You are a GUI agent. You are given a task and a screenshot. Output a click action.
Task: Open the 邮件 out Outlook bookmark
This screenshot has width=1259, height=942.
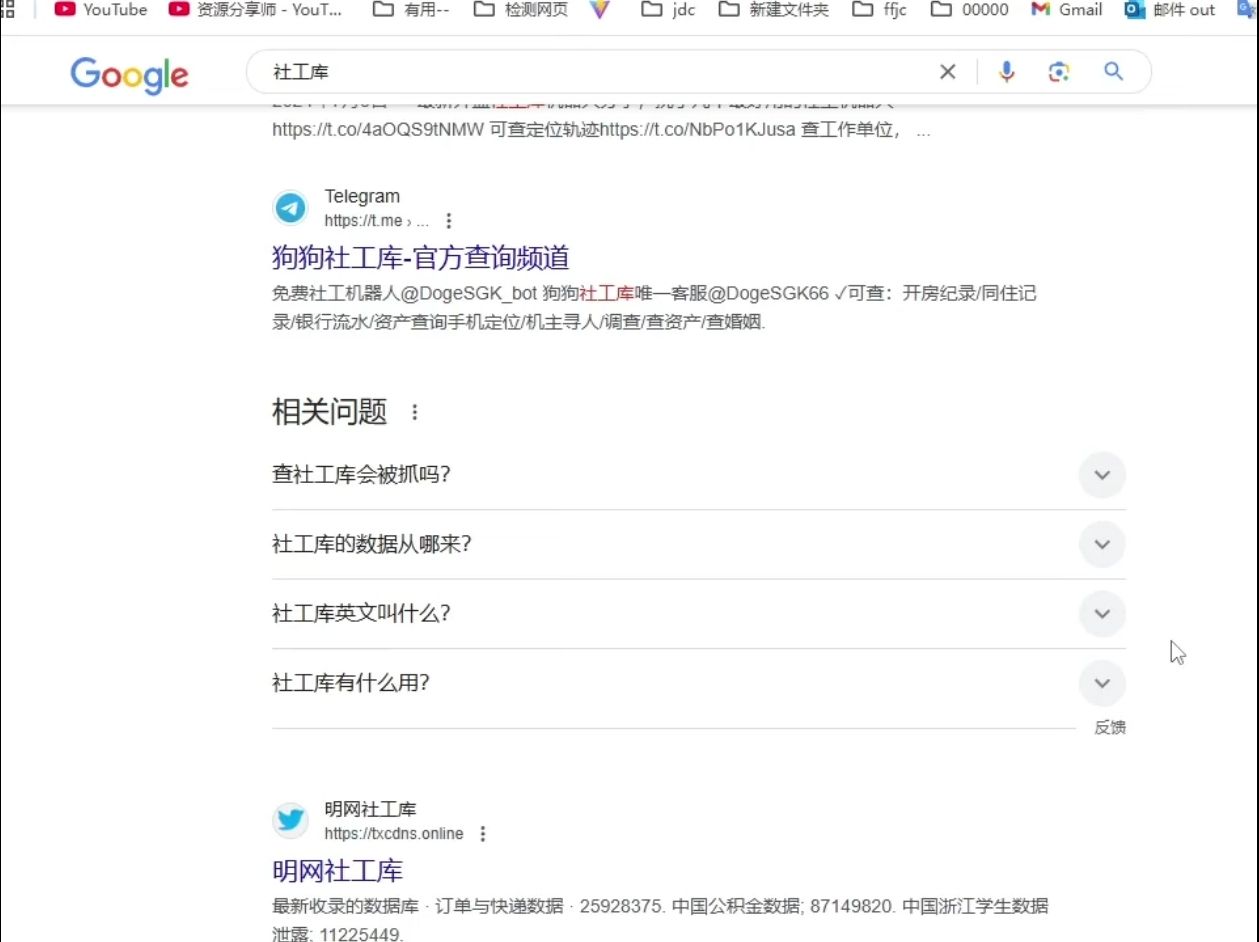(x=1170, y=10)
